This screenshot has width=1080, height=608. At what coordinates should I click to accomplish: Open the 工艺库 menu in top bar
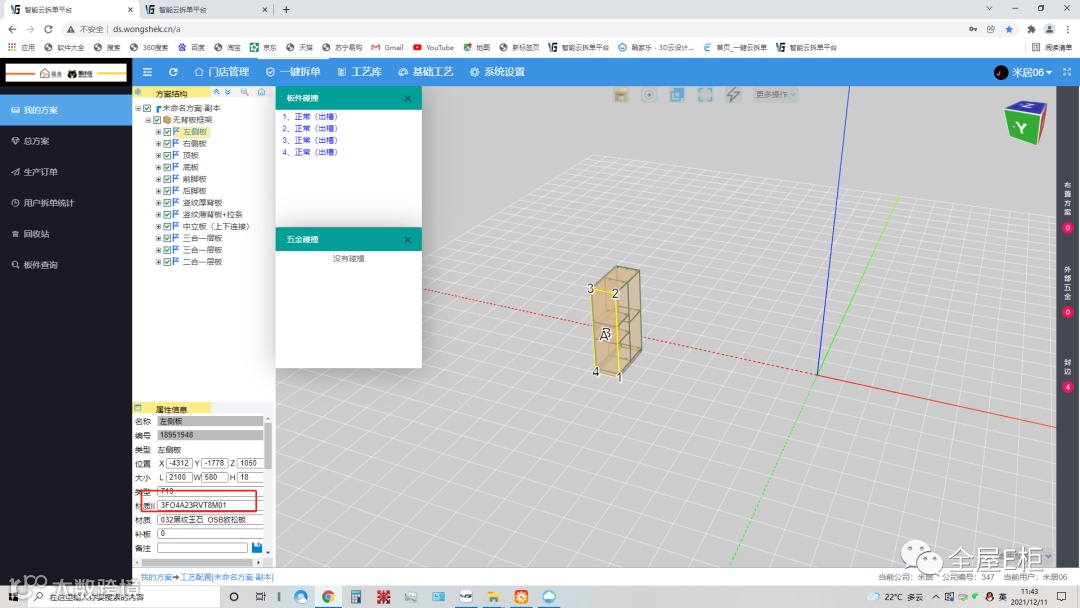pos(360,72)
